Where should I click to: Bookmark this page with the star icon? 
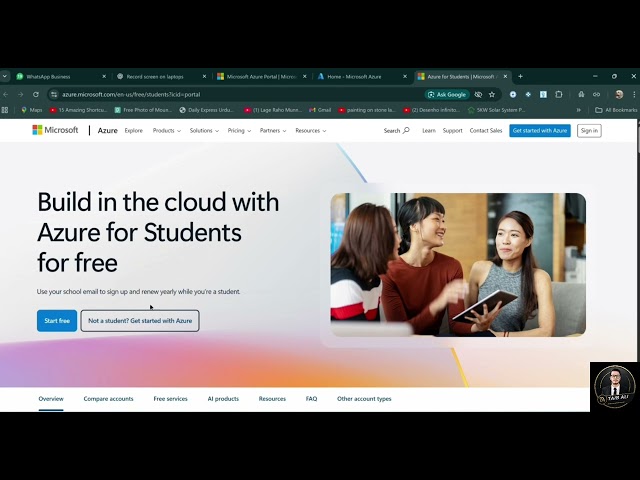click(492, 94)
